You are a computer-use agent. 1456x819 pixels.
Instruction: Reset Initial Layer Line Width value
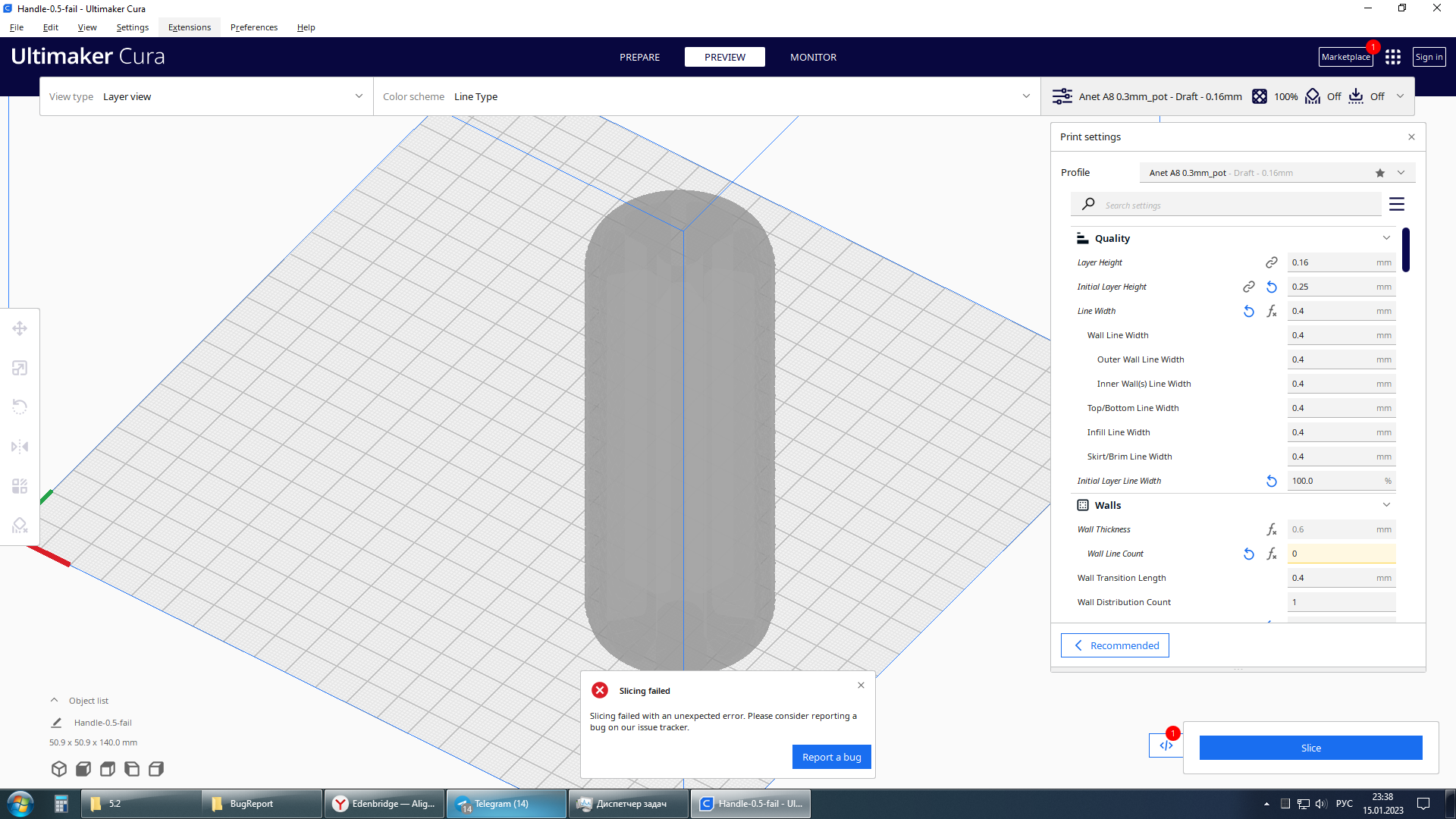[x=1272, y=481]
